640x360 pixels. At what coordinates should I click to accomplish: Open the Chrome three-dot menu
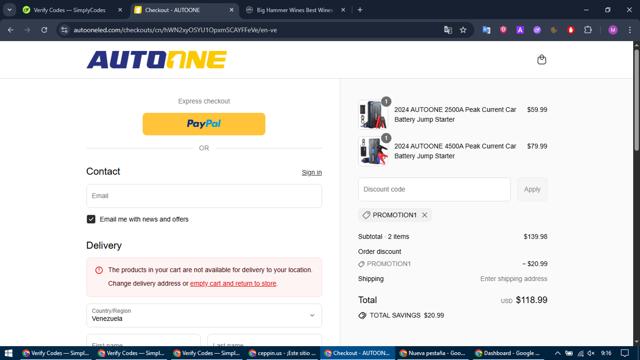click(x=630, y=30)
